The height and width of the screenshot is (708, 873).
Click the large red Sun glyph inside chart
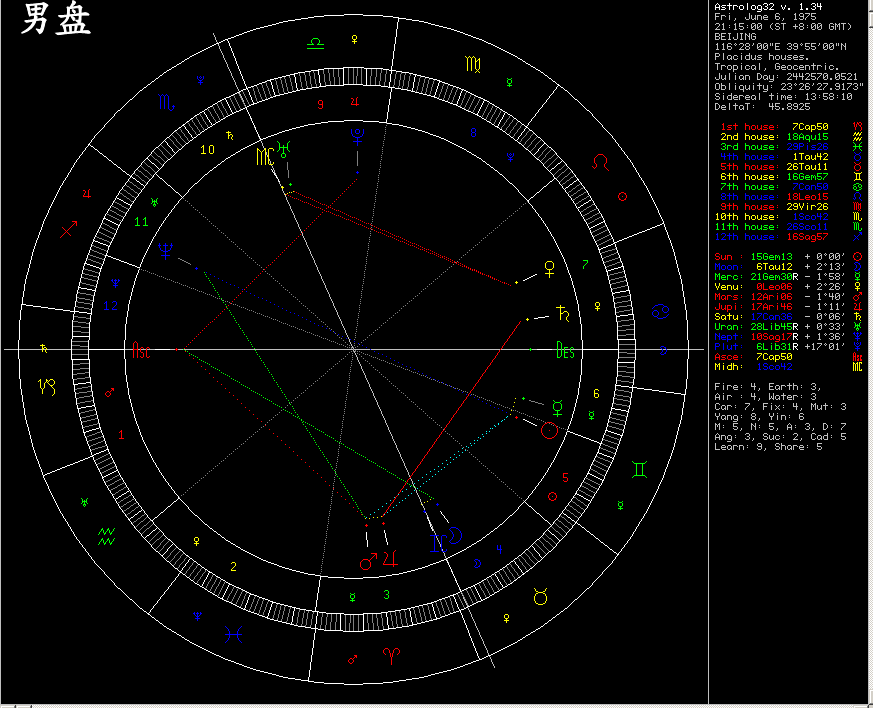(x=549, y=431)
